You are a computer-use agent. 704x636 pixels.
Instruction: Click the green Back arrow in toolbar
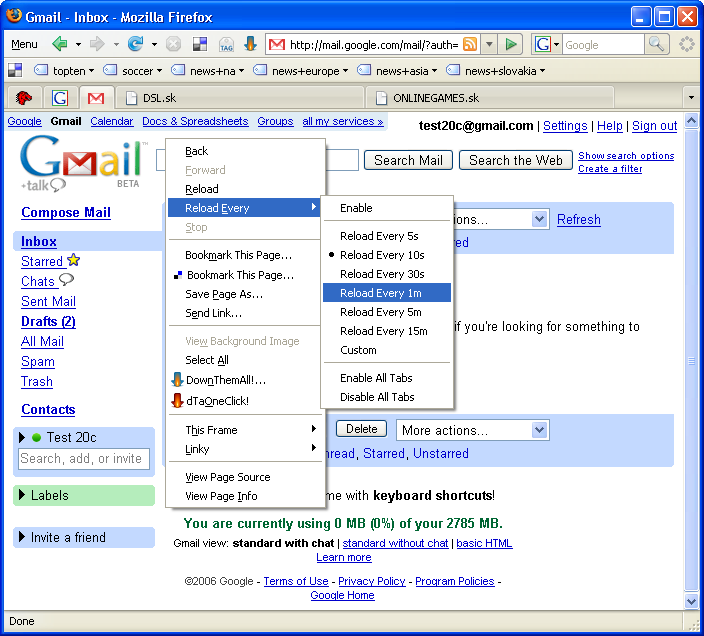[x=59, y=44]
